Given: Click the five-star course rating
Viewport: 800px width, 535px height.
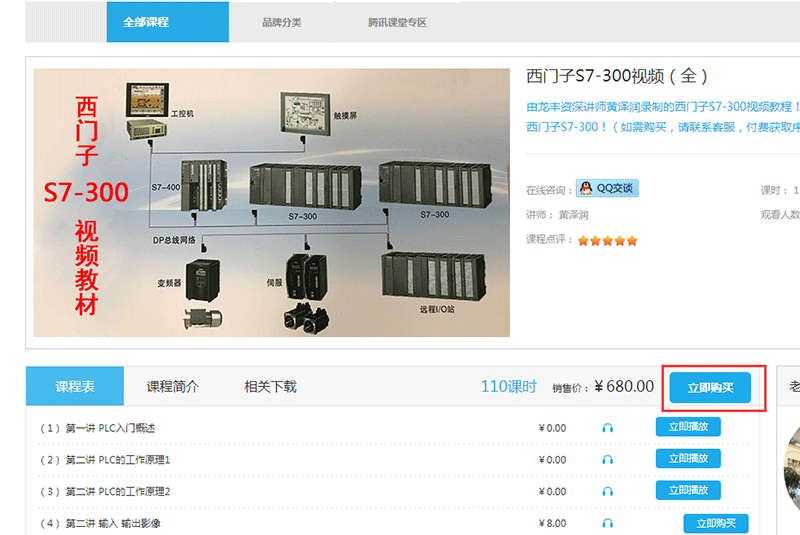Looking at the screenshot, I should tap(607, 240).
